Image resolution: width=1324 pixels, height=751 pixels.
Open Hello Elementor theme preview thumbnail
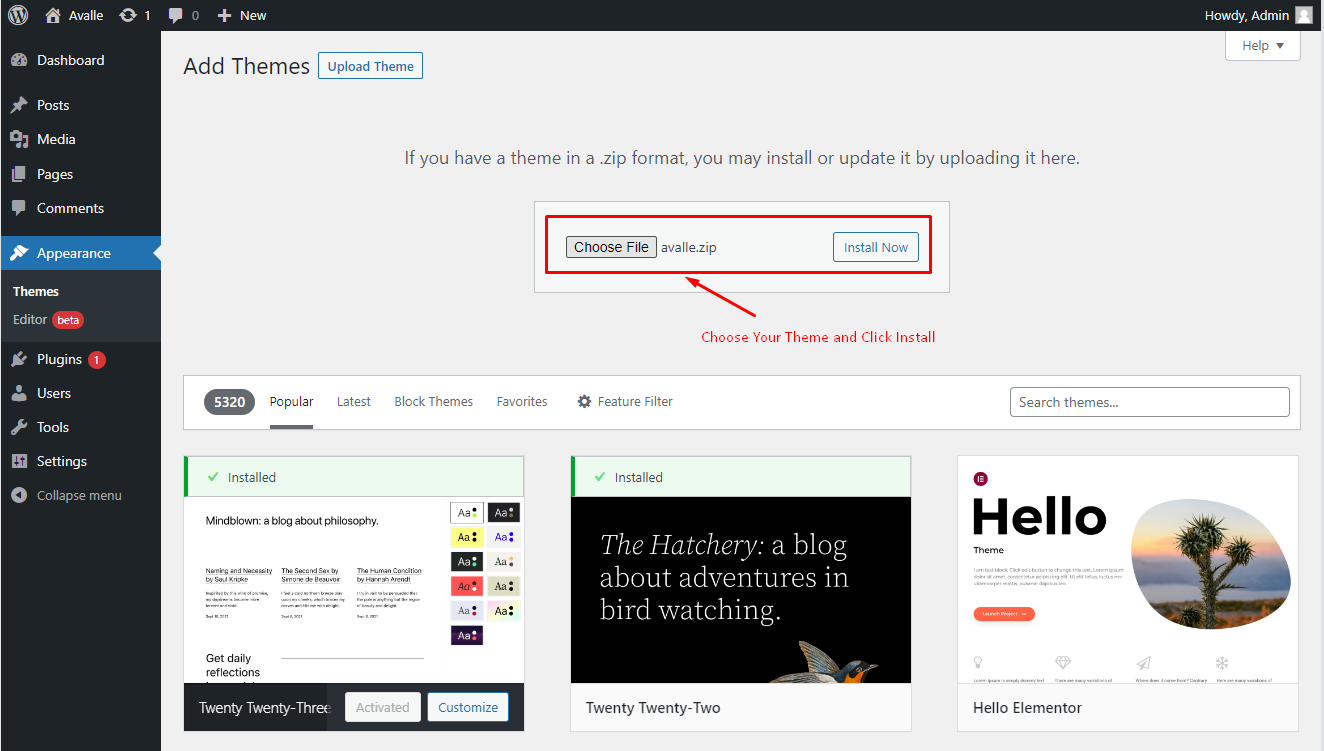[x=1128, y=570]
